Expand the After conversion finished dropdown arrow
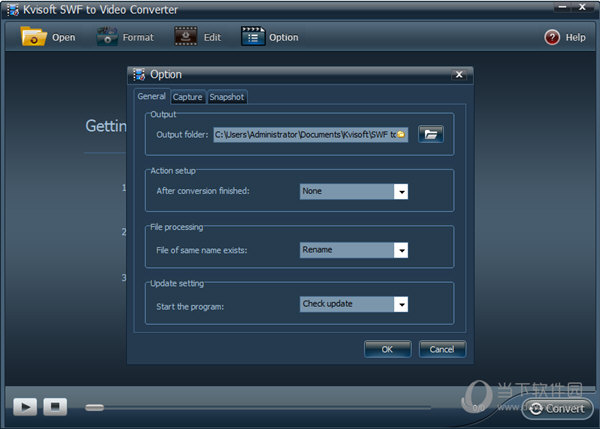This screenshot has width=600, height=429. [x=401, y=191]
